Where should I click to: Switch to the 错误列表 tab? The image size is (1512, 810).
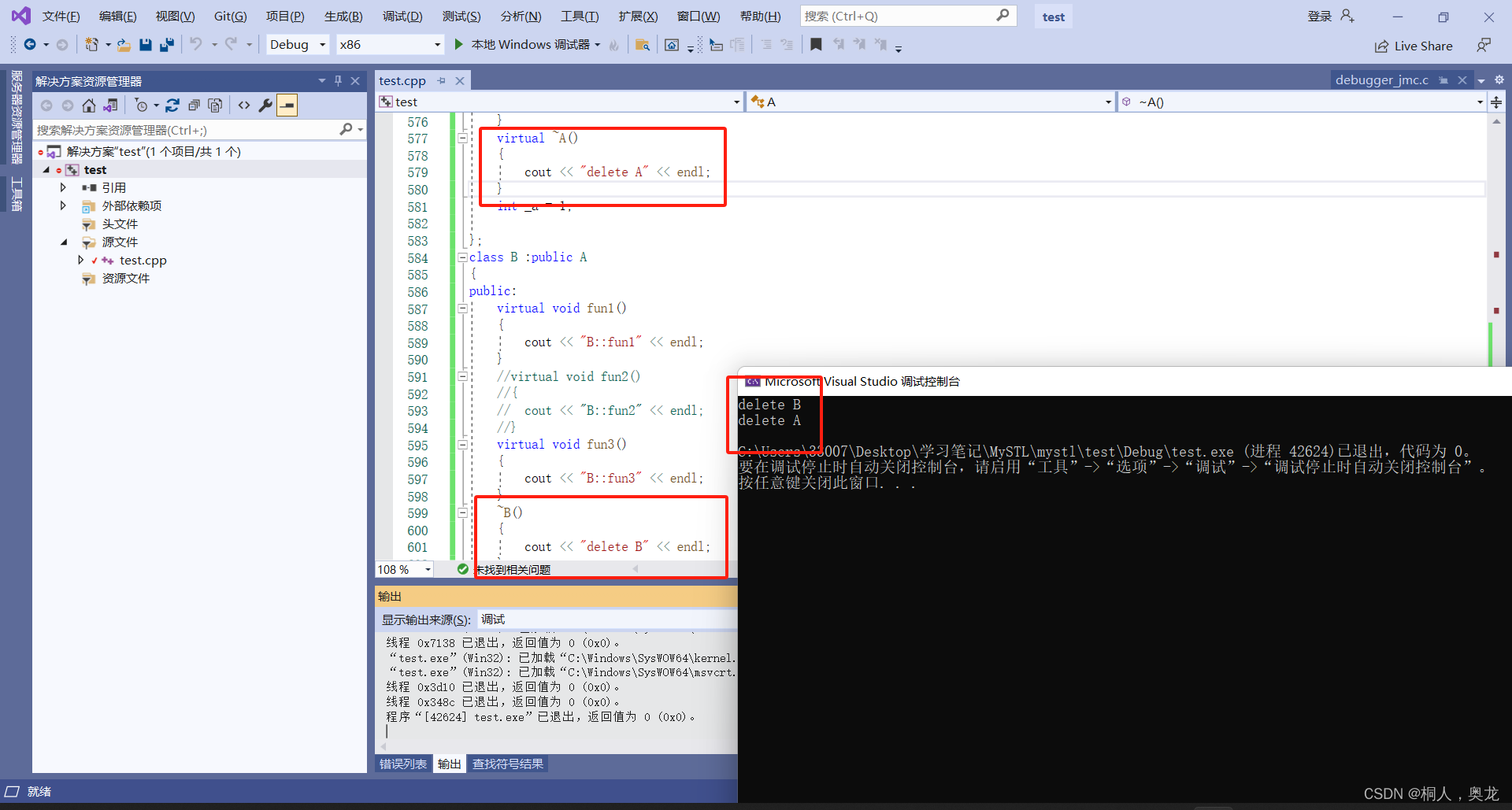tap(403, 764)
